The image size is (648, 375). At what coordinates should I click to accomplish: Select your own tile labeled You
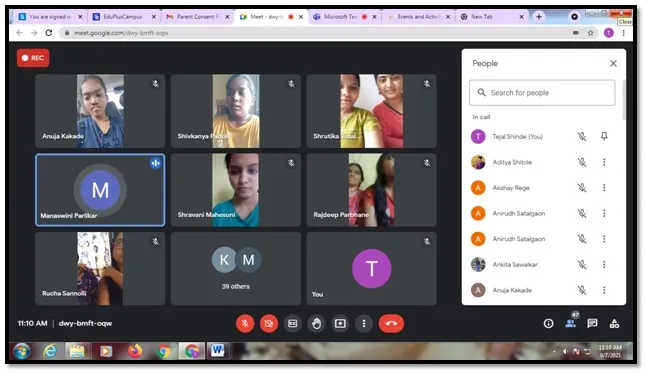tap(371, 268)
